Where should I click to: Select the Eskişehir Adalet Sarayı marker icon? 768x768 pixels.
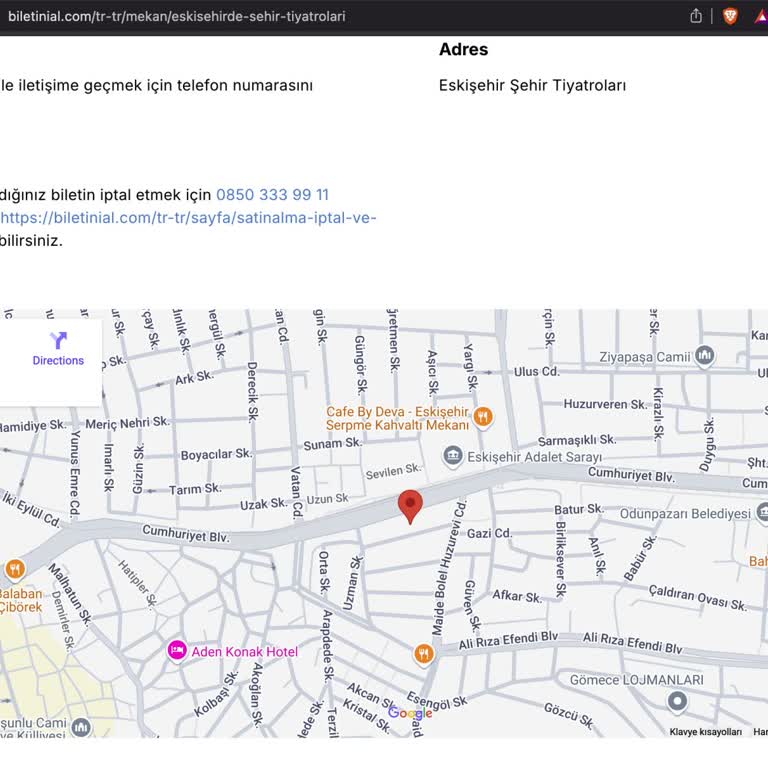click(x=453, y=457)
